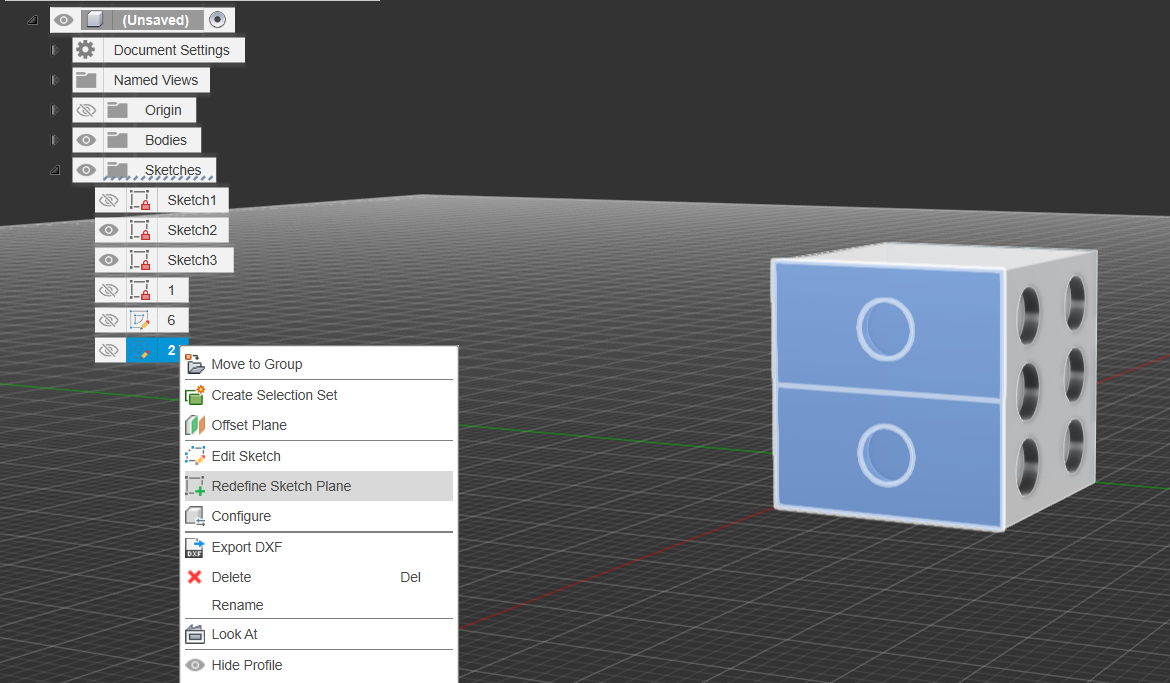Expand the Document Settings node
The width and height of the screenshot is (1170, 683).
click(x=56, y=50)
